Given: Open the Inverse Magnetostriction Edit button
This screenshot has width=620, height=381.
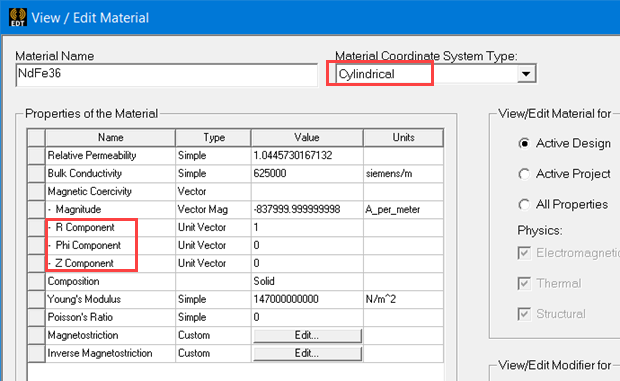Looking at the screenshot, I should point(307,353).
